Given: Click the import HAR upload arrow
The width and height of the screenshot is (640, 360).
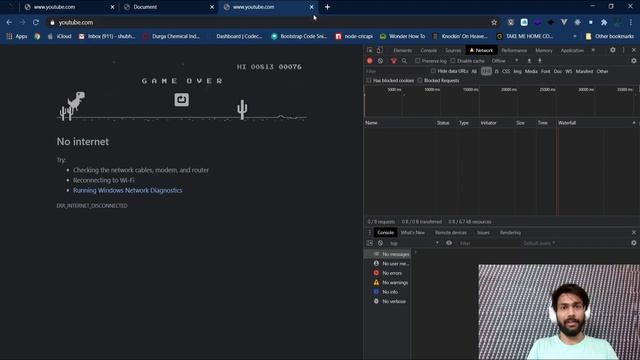Looking at the screenshot, I should pos(529,61).
